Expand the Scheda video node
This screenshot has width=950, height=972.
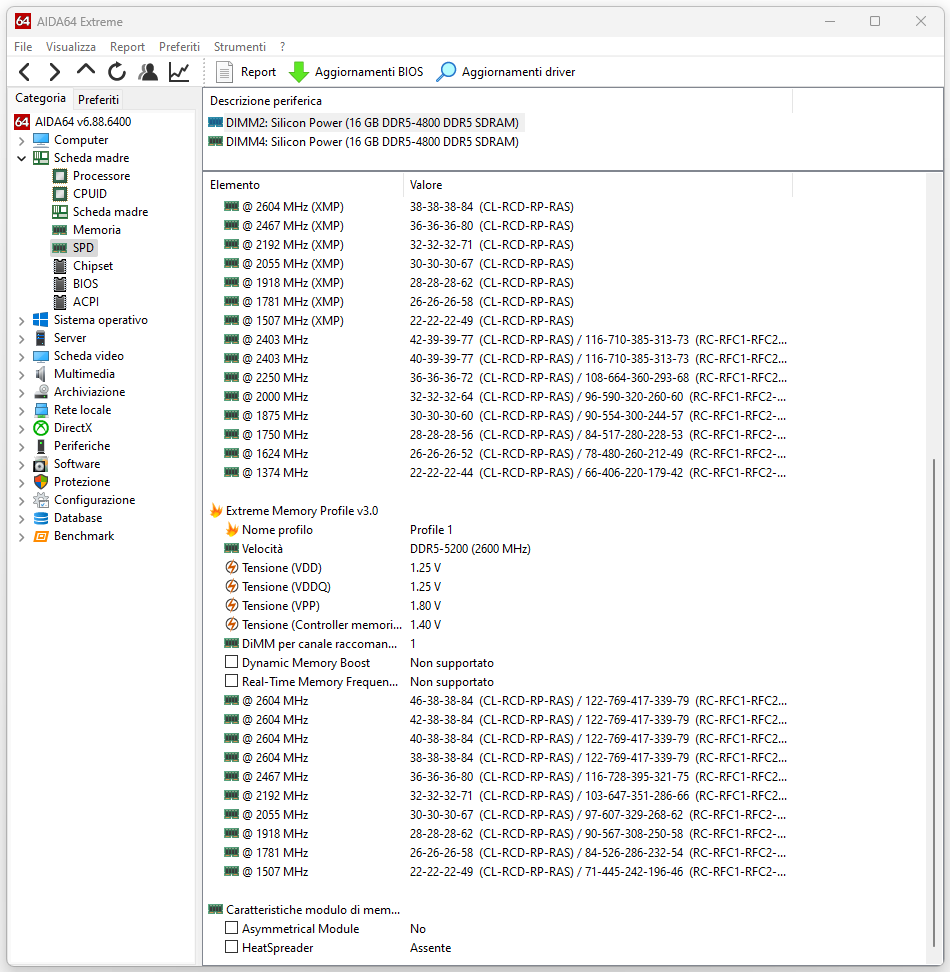(22, 356)
